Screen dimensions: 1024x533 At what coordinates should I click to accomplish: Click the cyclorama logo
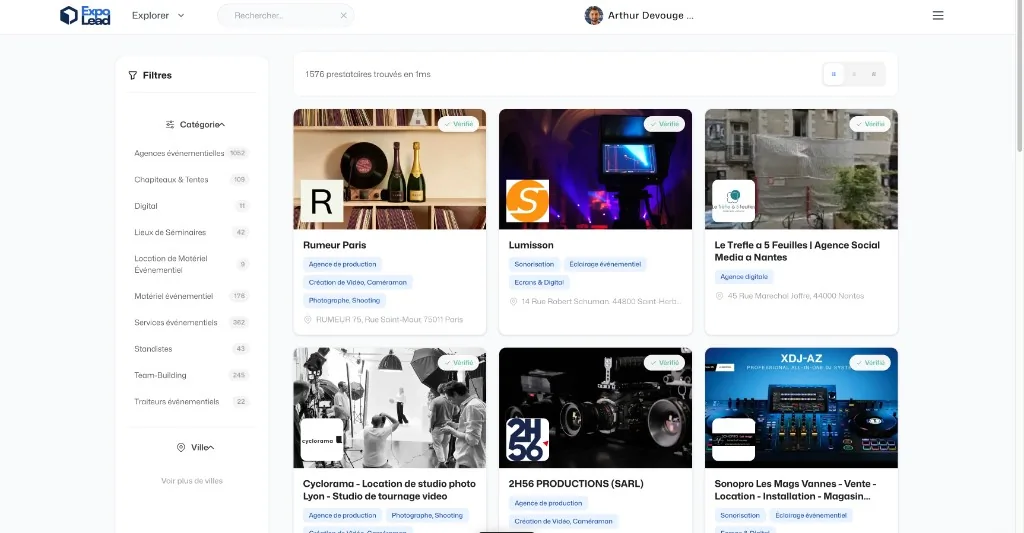pyautogui.click(x=322, y=440)
